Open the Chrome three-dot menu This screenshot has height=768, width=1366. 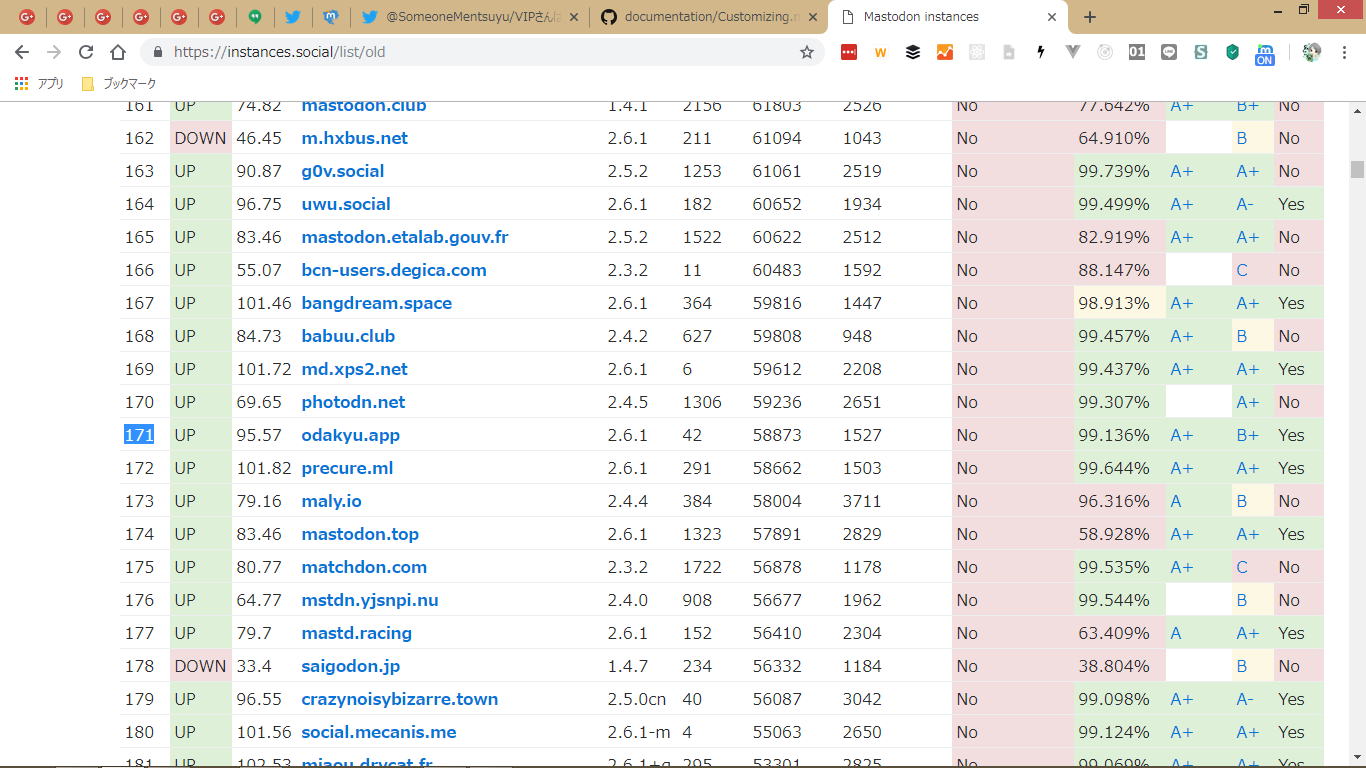pyautogui.click(x=1344, y=52)
